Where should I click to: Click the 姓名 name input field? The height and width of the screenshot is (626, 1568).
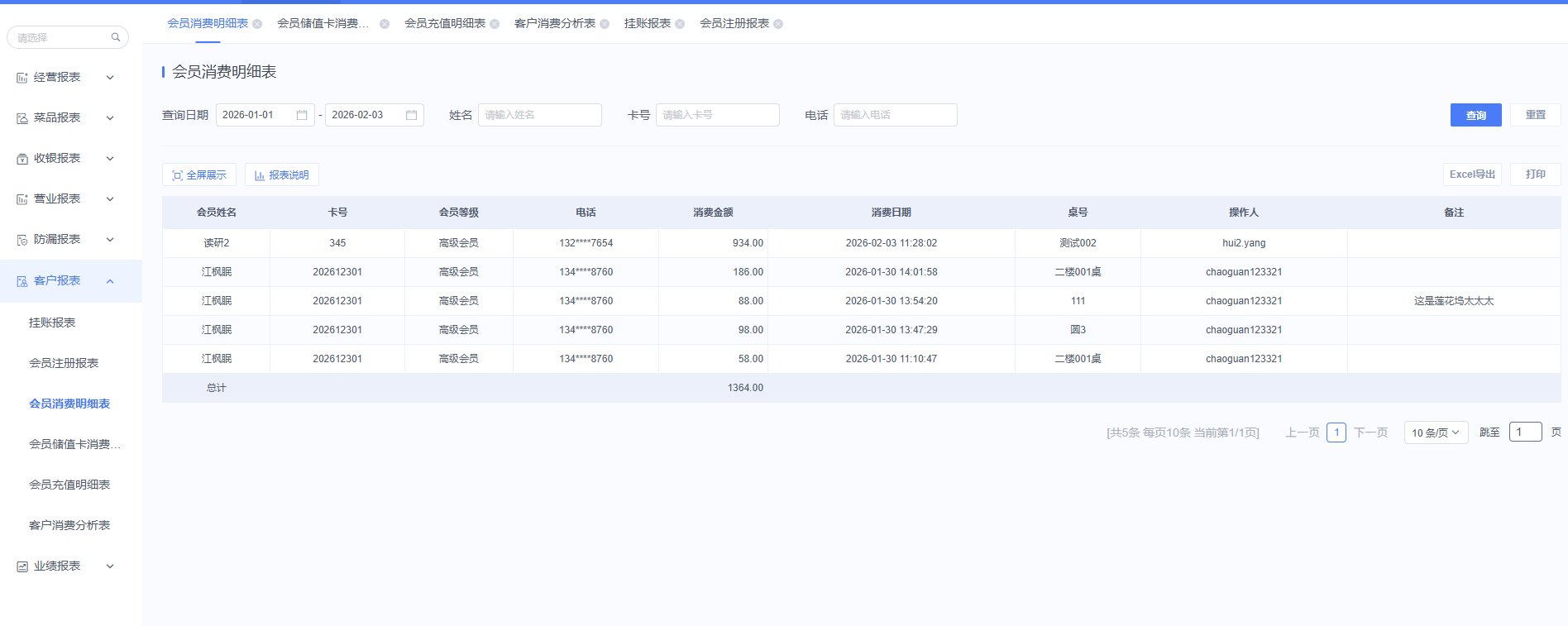(x=539, y=115)
